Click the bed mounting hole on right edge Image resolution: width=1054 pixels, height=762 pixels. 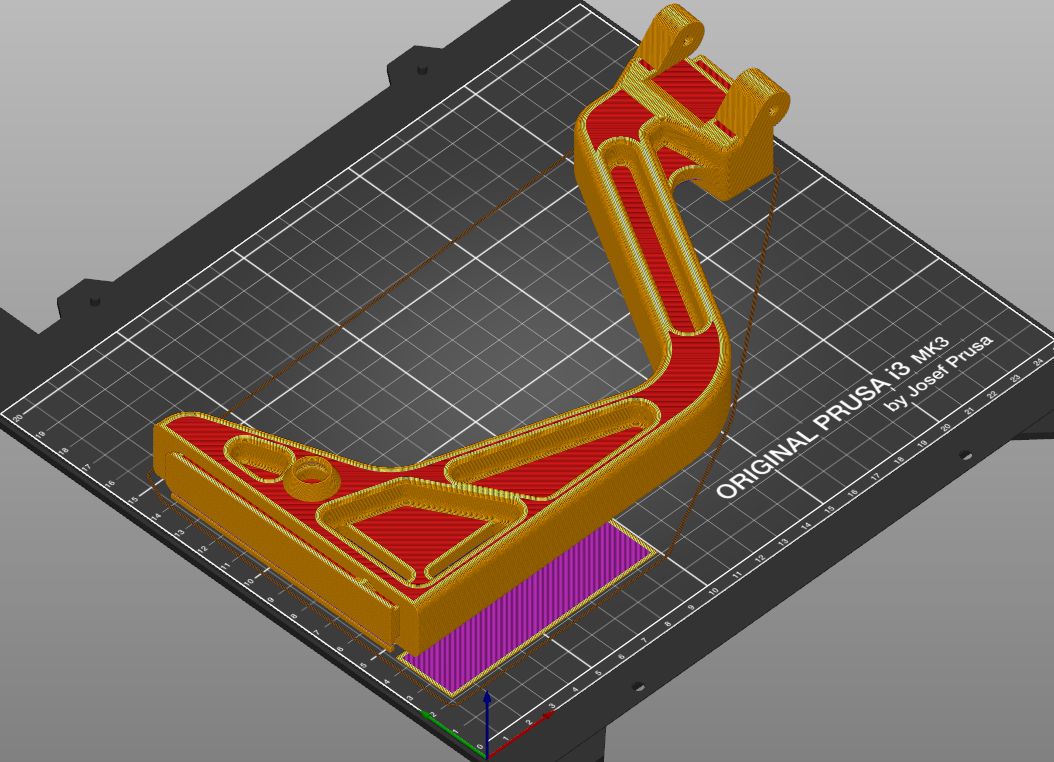tap(965, 456)
